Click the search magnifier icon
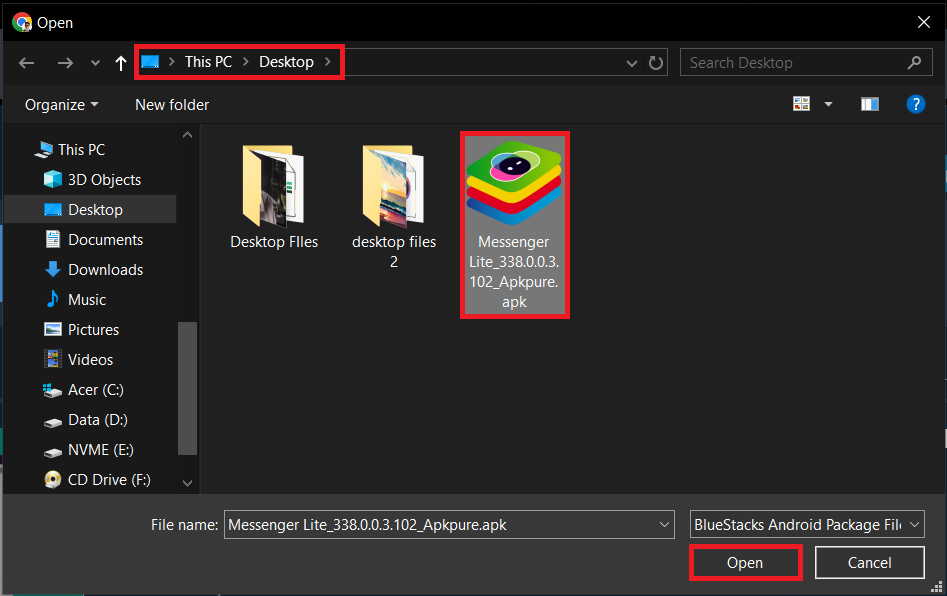The image size is (947, 596). tap(914, 62)
